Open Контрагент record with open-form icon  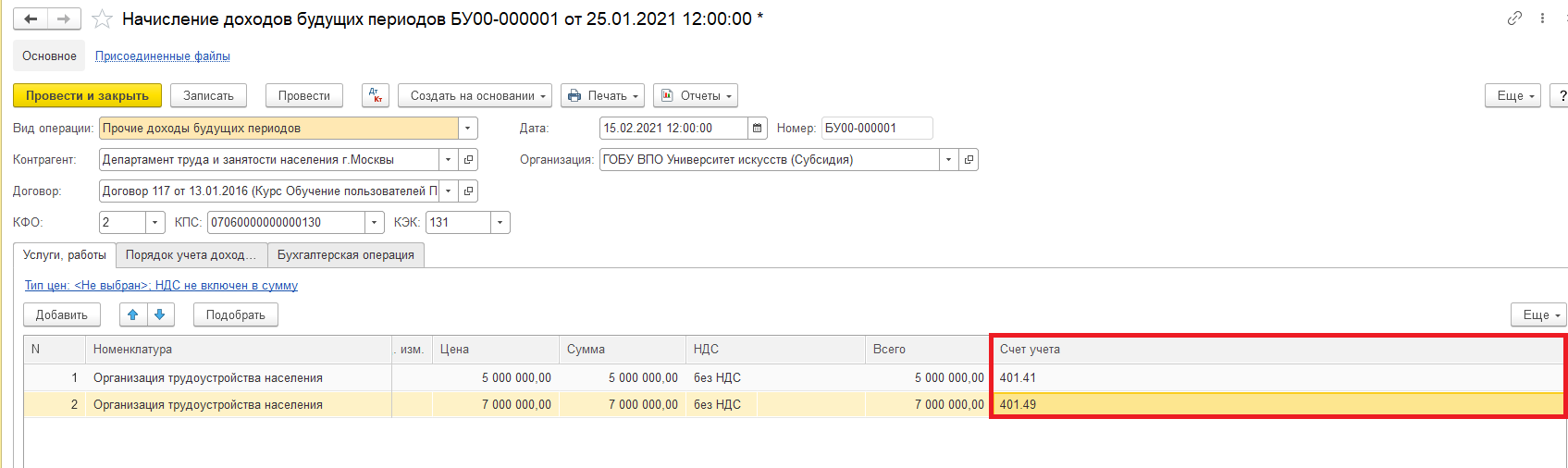[x=468, y=159]
